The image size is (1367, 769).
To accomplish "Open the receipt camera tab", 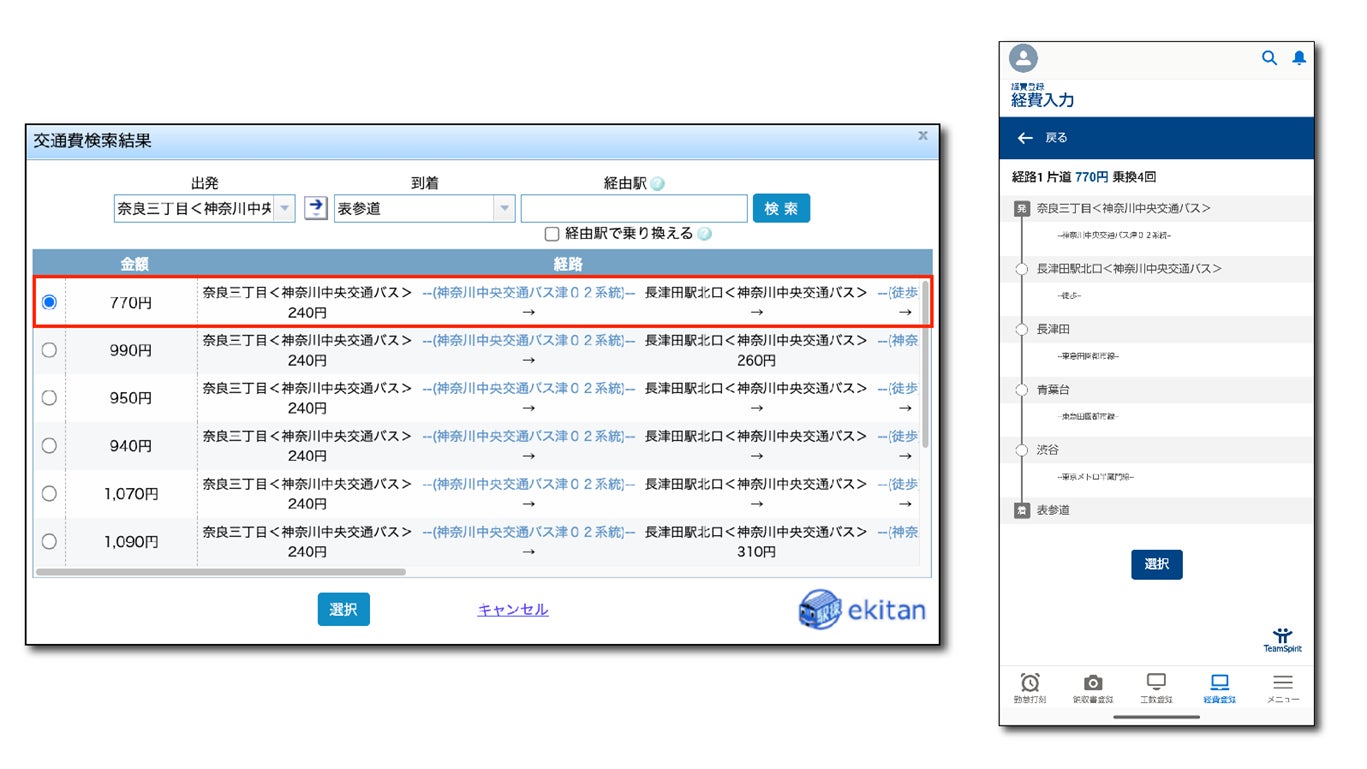I will click(x=1093, y=688).
